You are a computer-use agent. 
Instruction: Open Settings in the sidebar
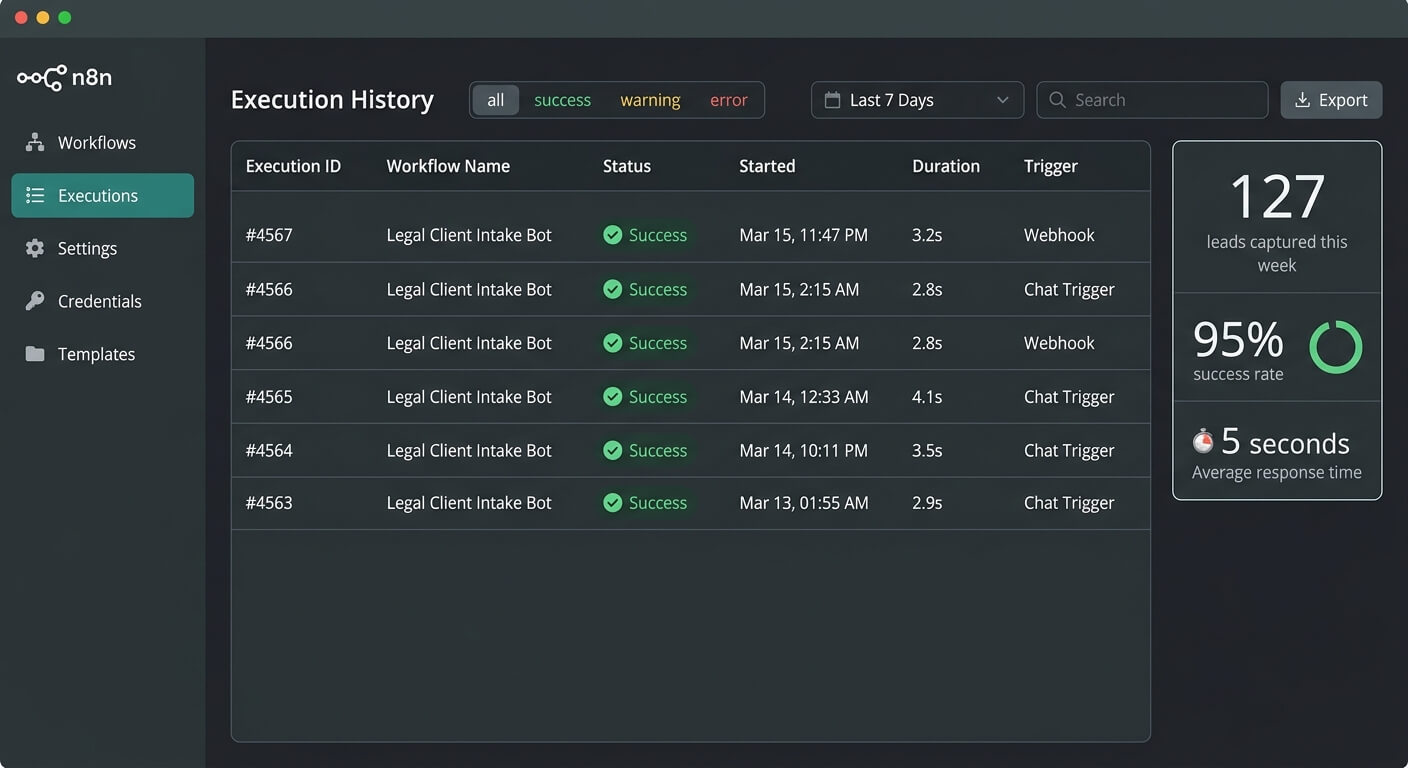pyautogui.click(x=103, y=248)
